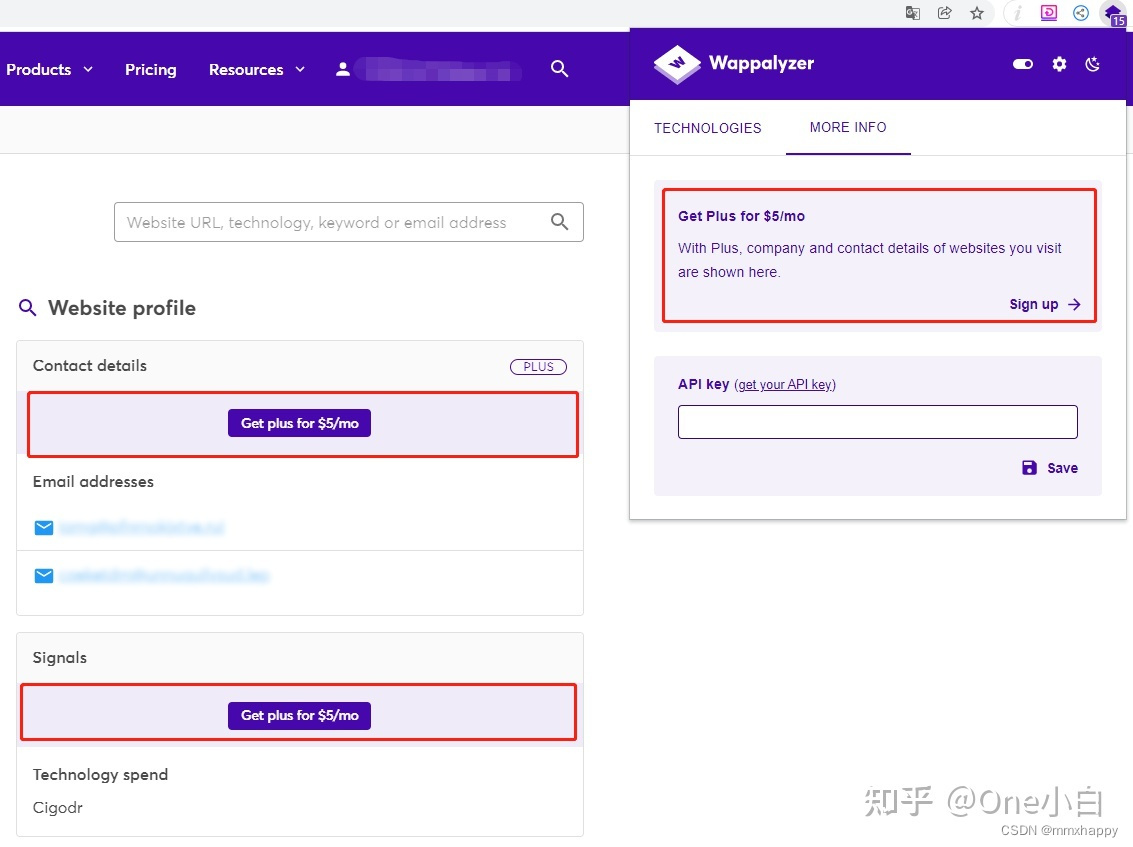Expand the Resources menu

[x=255, y=69]
